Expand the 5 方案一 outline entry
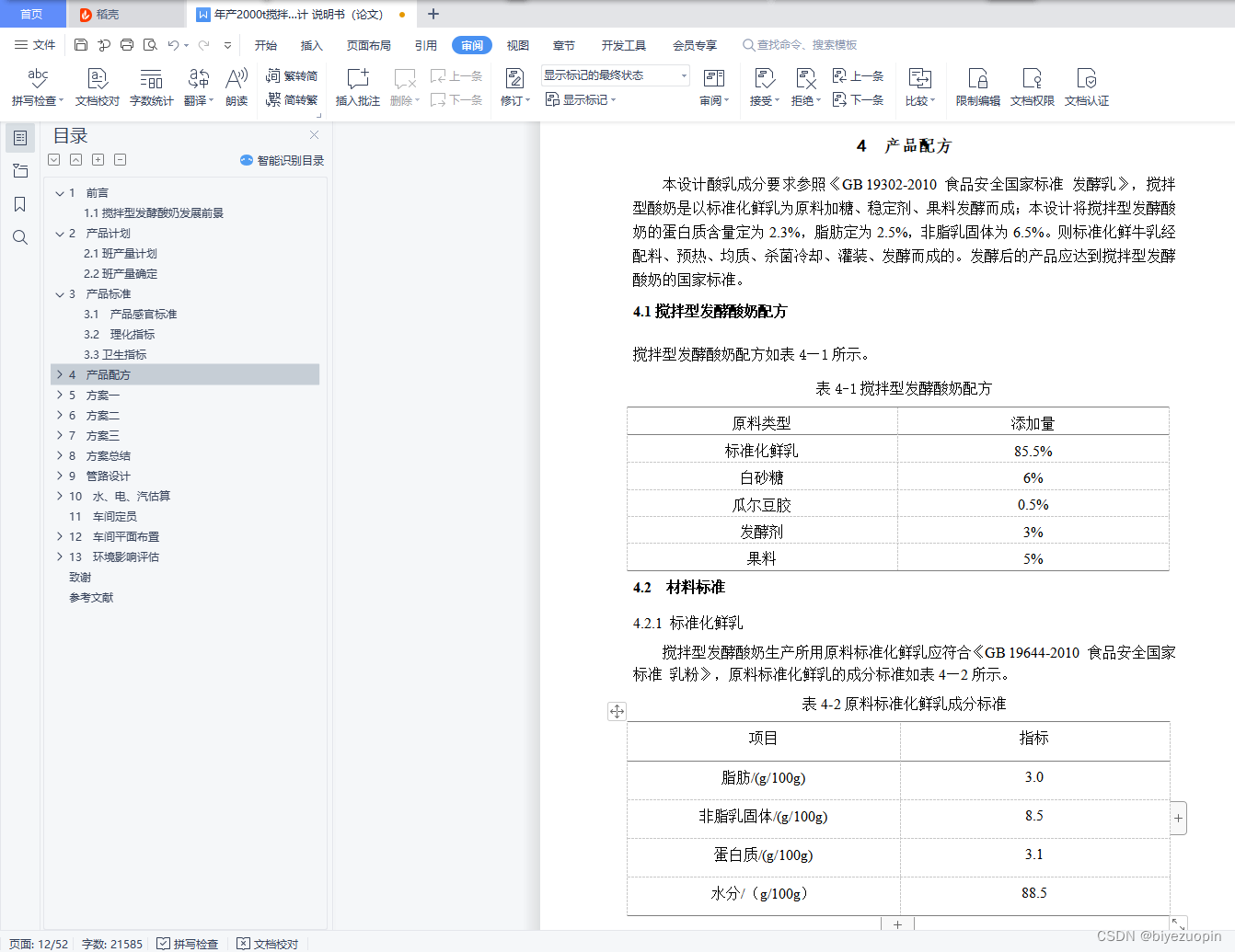 tap(59, 395)
